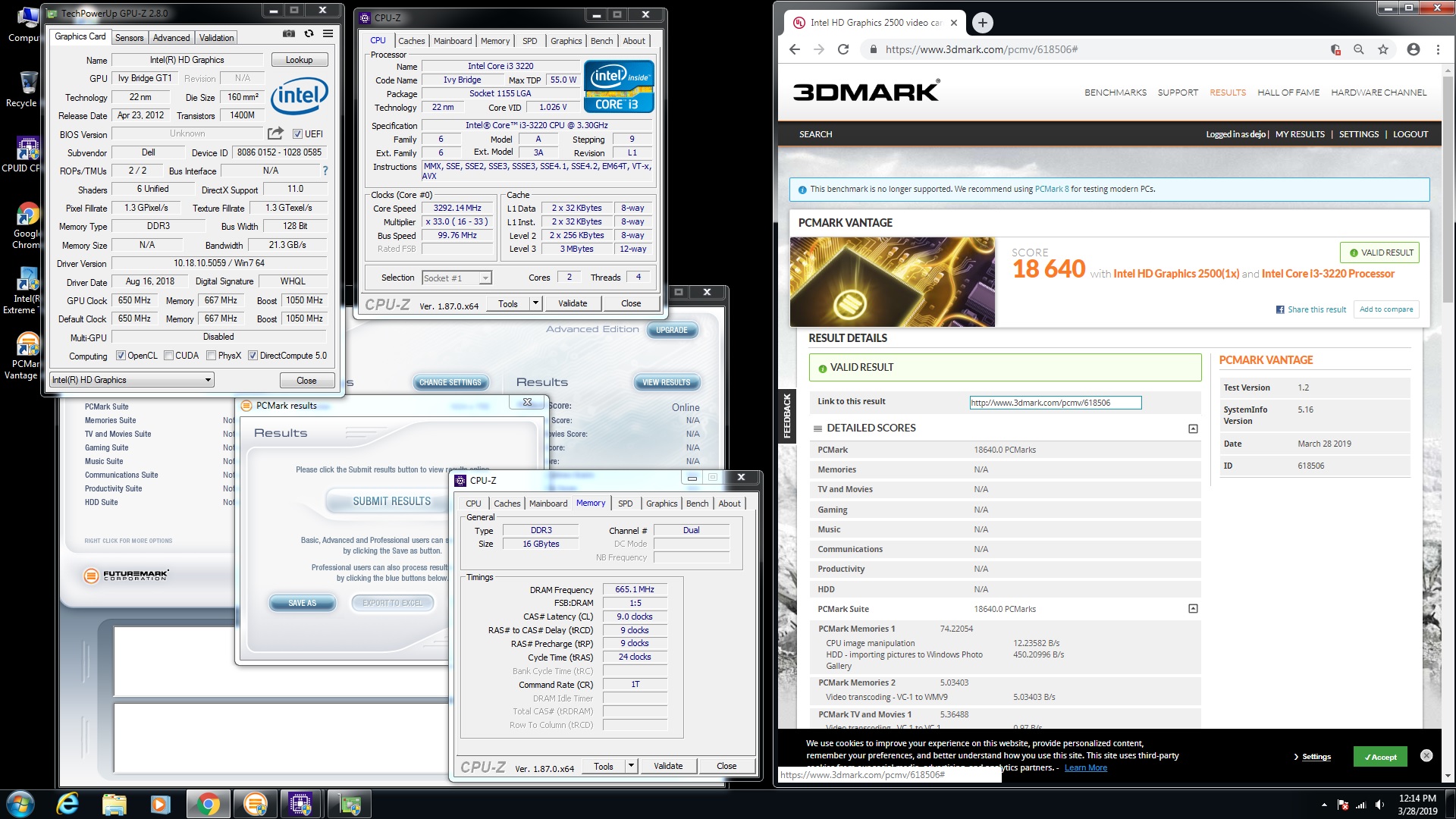
Task: Click the Feedback side tab
Action: (786, 415)
